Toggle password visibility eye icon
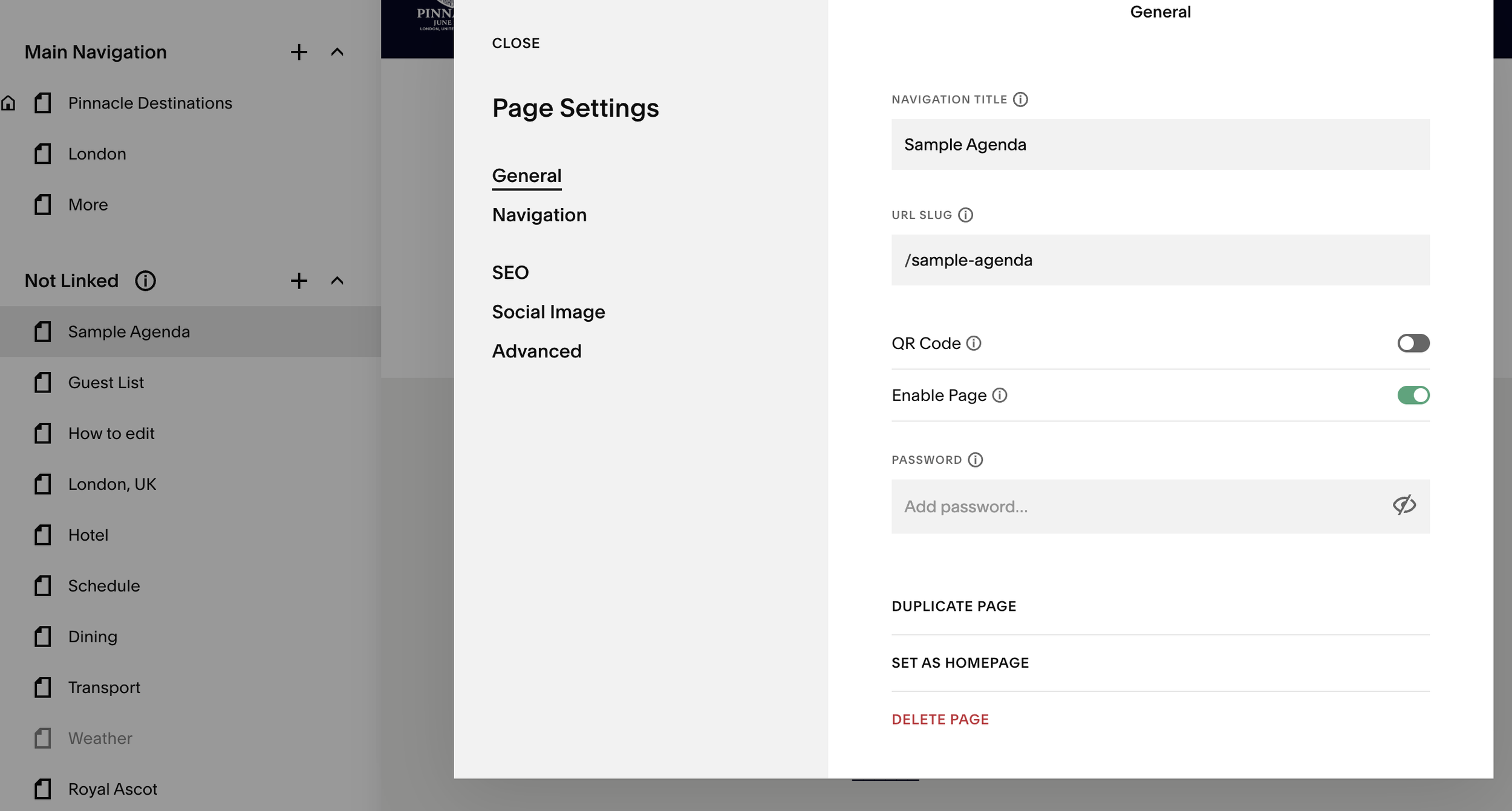 1404,505
